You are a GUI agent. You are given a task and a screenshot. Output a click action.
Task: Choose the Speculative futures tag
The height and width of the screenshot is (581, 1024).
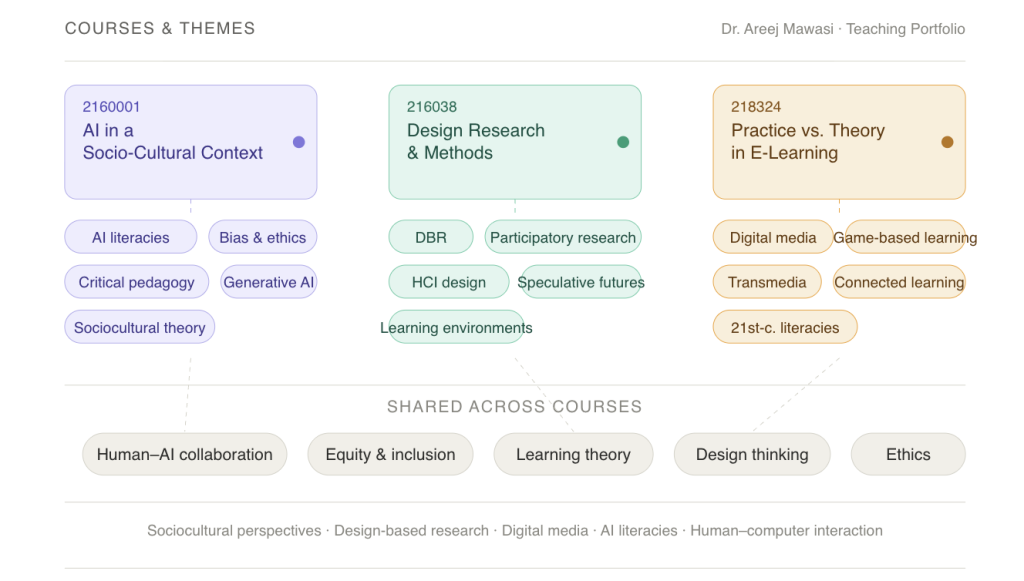(x=581, y=282)
